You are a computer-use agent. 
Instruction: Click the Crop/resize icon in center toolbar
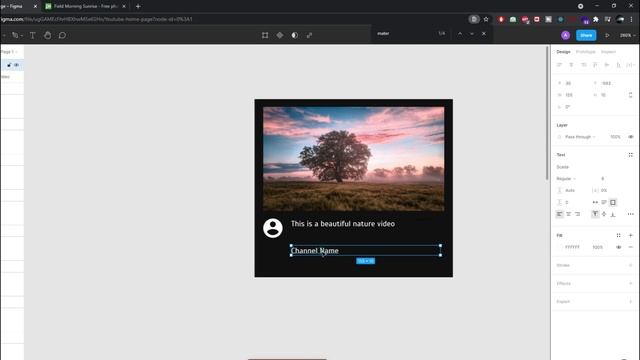309,36
